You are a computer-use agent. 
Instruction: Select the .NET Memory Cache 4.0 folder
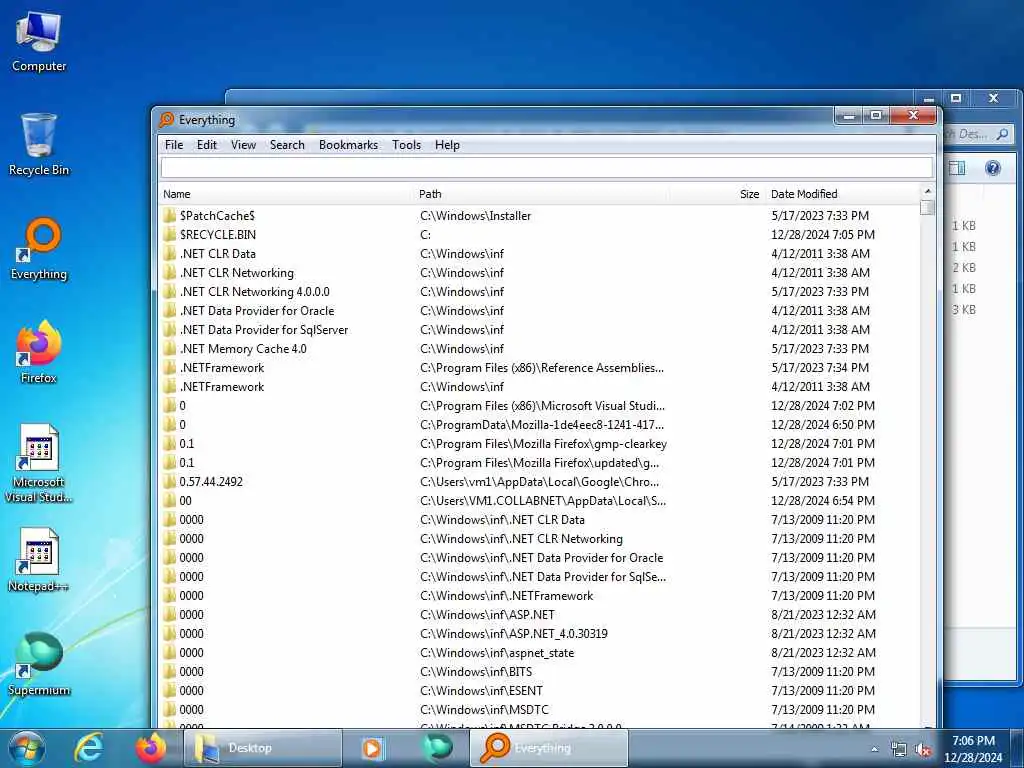click(x=243, y=349)
